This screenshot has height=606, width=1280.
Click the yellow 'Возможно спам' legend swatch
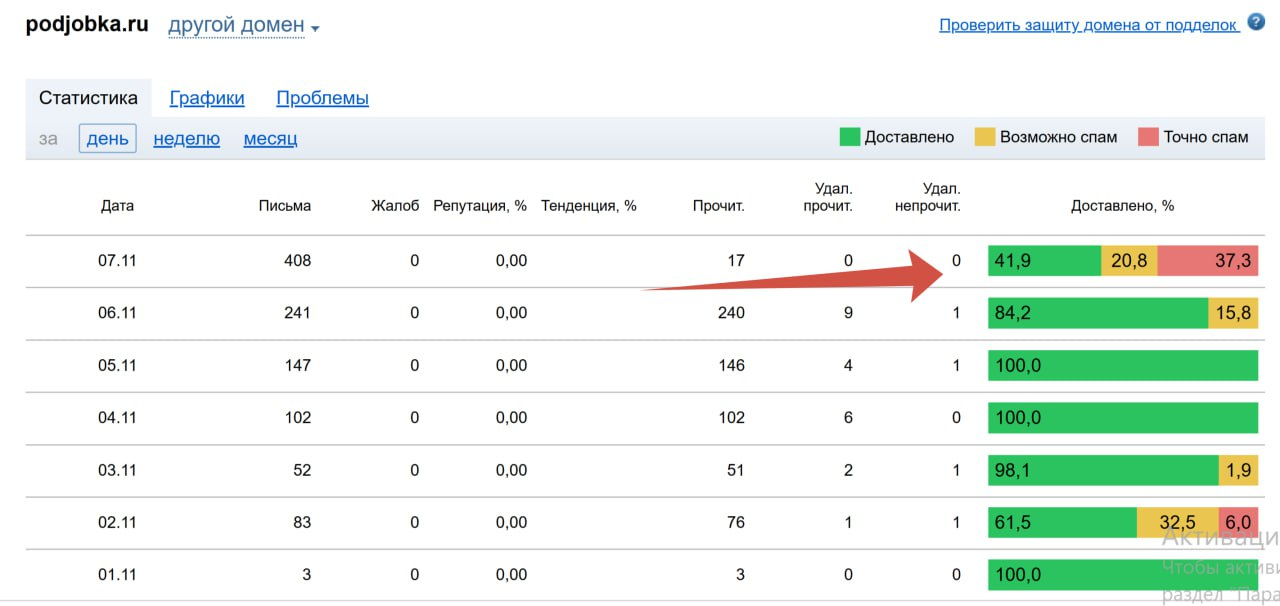[985, 137]
